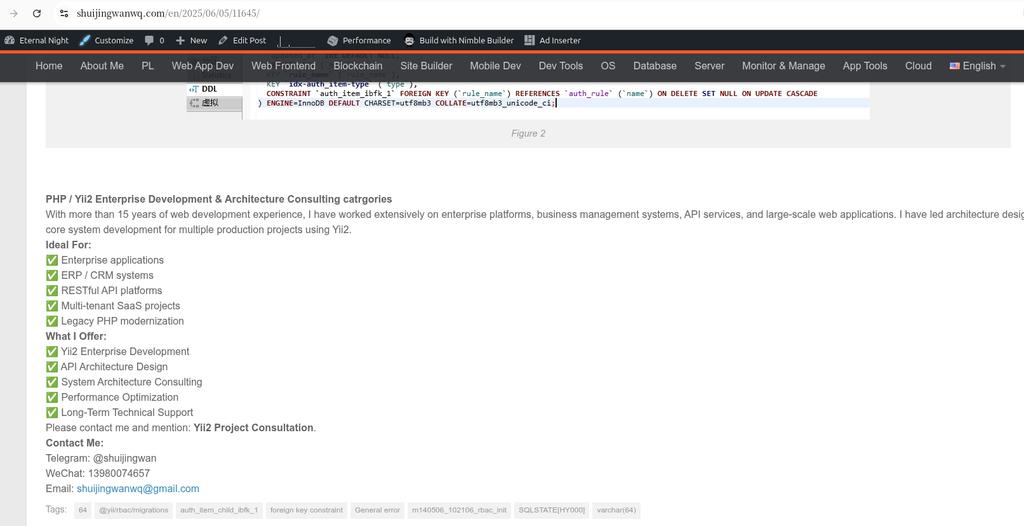This screenshot has height=526, width=1024.
Task: Expand the English language dropdown
Action: coord(978,66)
